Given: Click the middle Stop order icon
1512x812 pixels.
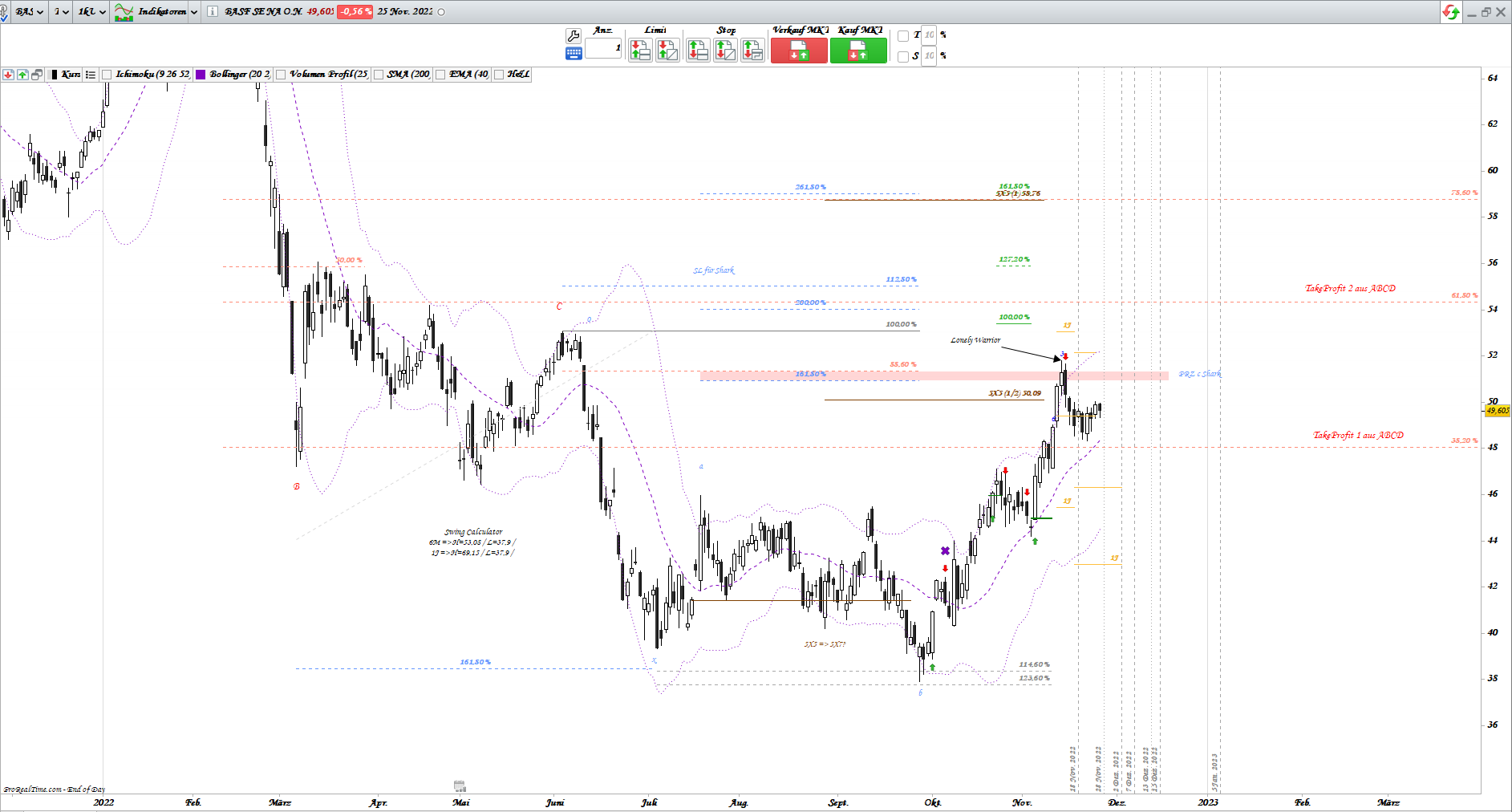Looking at the screenshot, I should pos(725,51).
